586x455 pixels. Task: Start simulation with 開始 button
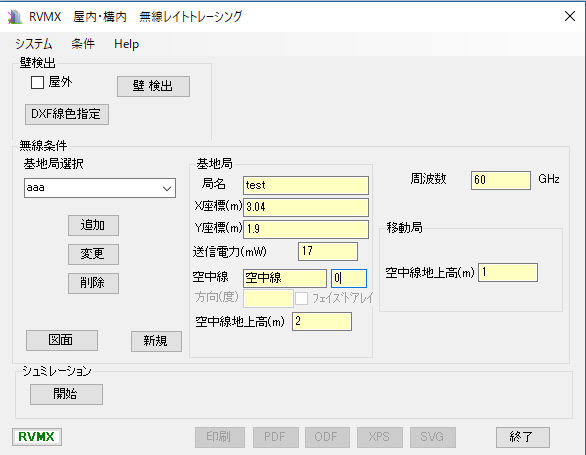[66, 394]
